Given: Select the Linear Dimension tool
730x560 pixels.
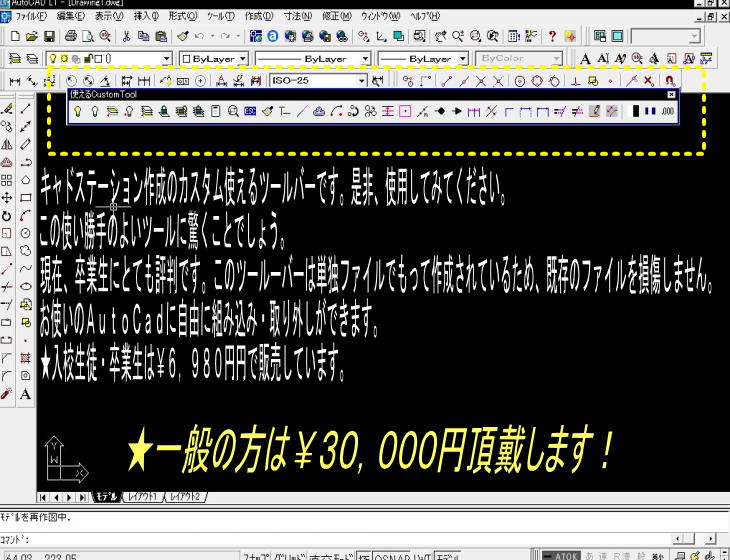Looking at the screenshot, I should 15,81.
